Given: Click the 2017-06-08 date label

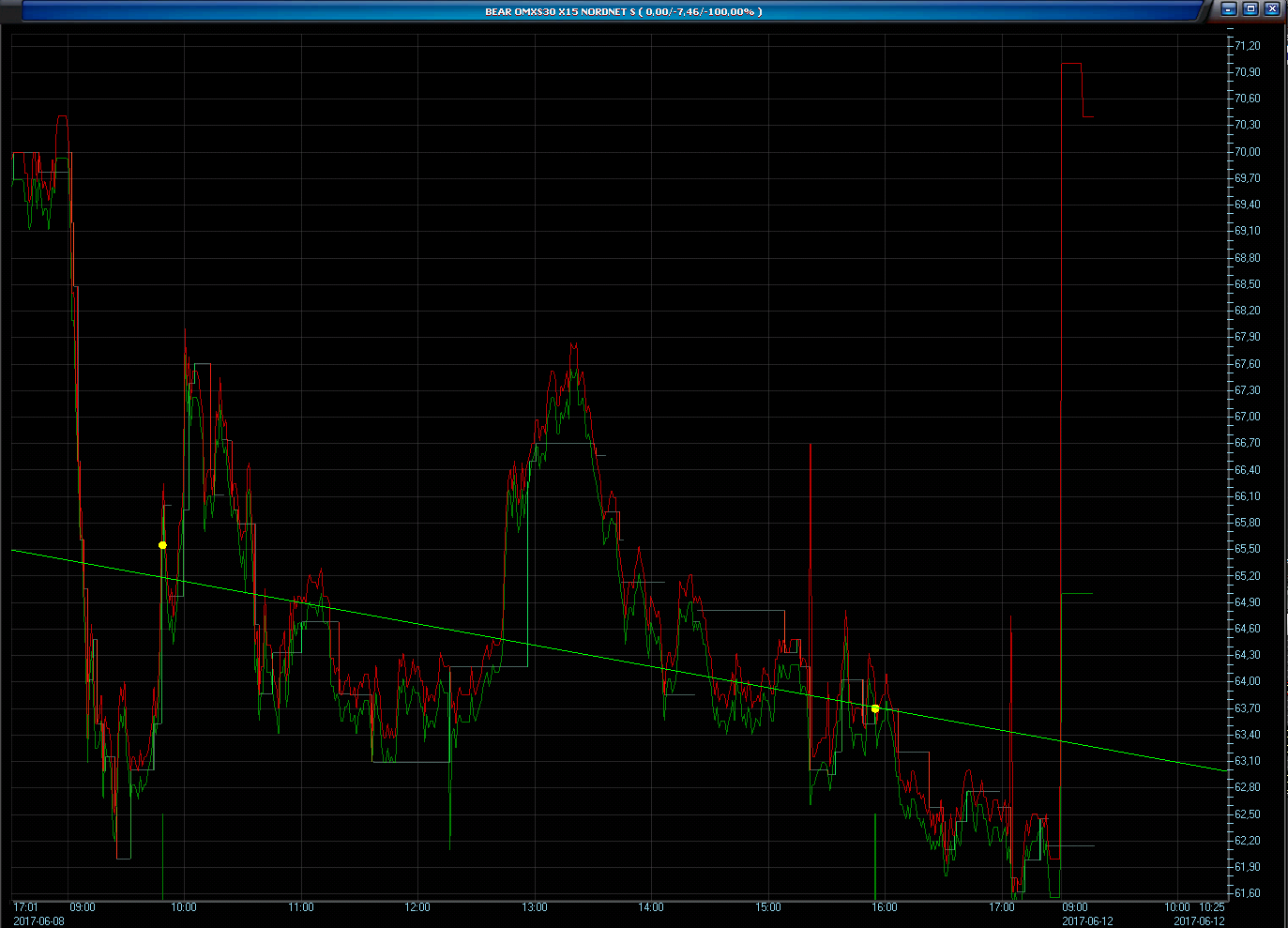Looking at the screenshot, I should 38,920.
